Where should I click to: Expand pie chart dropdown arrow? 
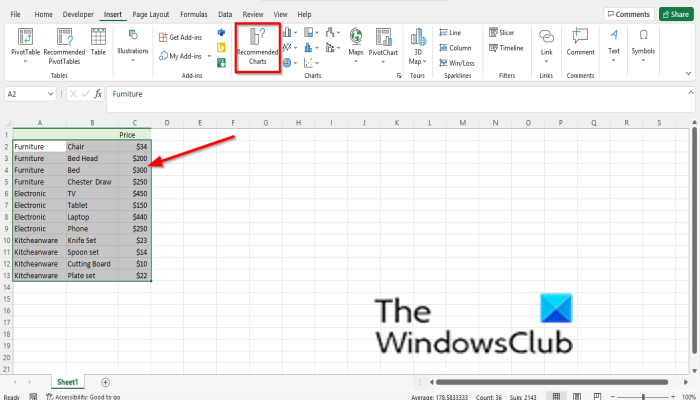[x=296, y=63]
